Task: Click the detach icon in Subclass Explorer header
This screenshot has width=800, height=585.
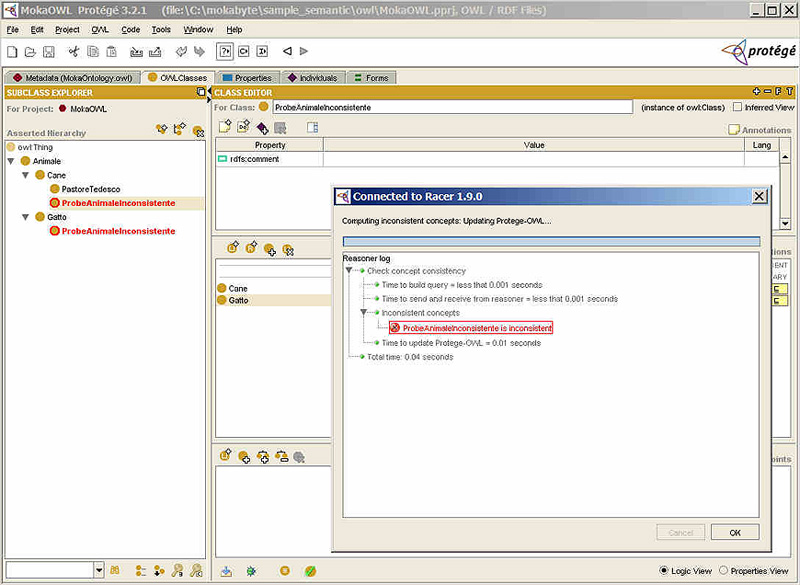Action: coord(201,92)
